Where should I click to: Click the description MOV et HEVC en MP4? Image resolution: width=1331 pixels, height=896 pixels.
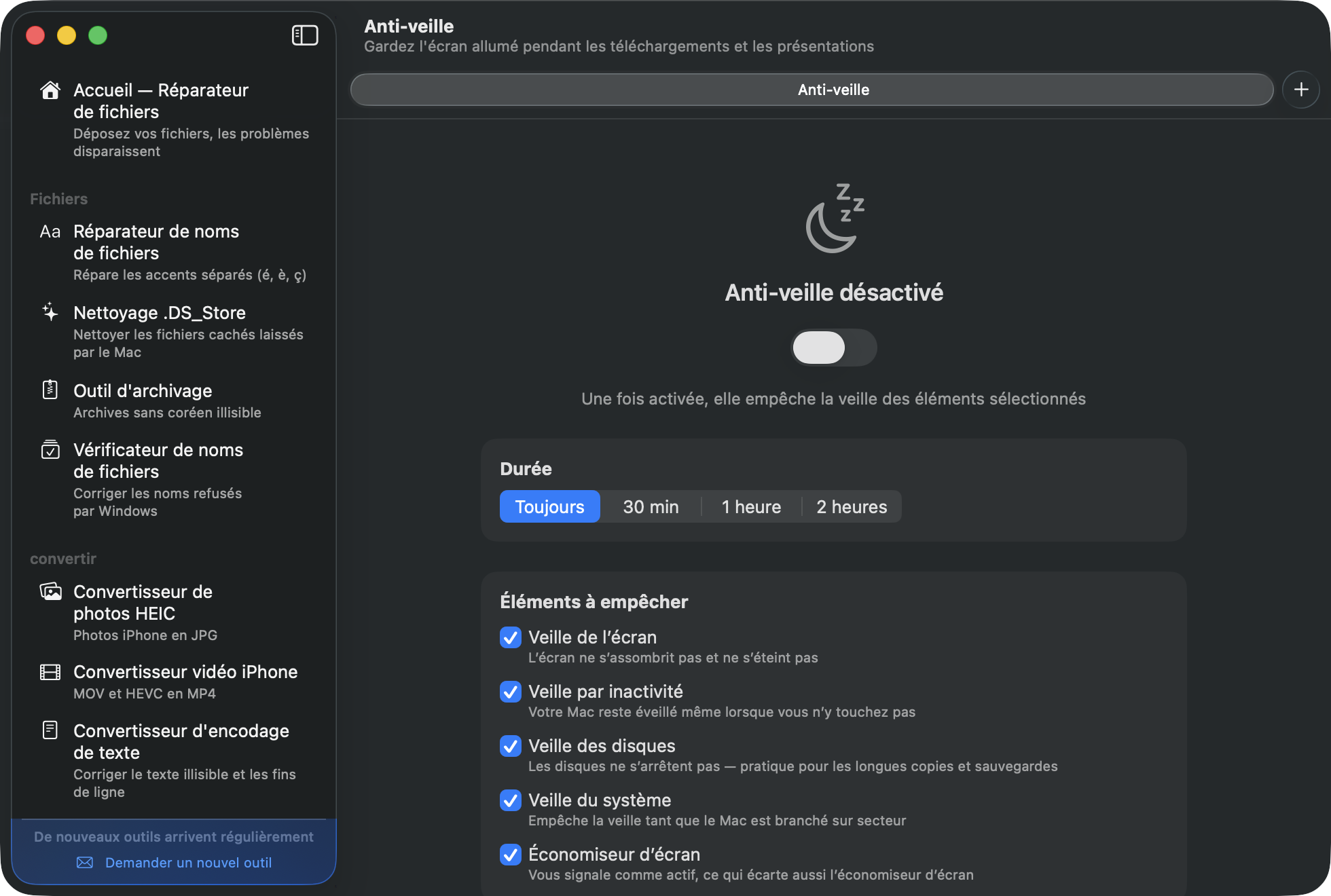coord(145,694)
